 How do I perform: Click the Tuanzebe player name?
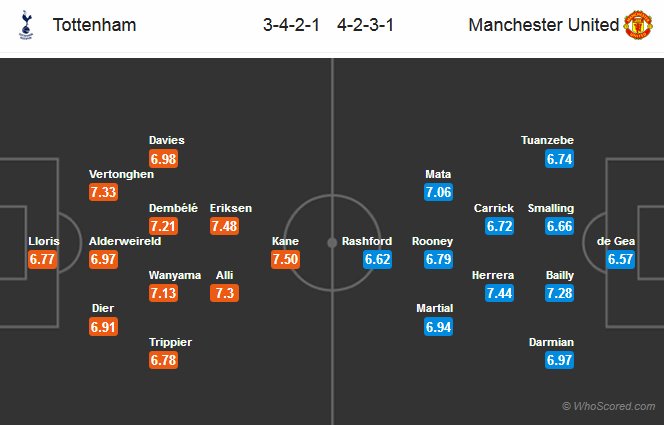(547, 141)
